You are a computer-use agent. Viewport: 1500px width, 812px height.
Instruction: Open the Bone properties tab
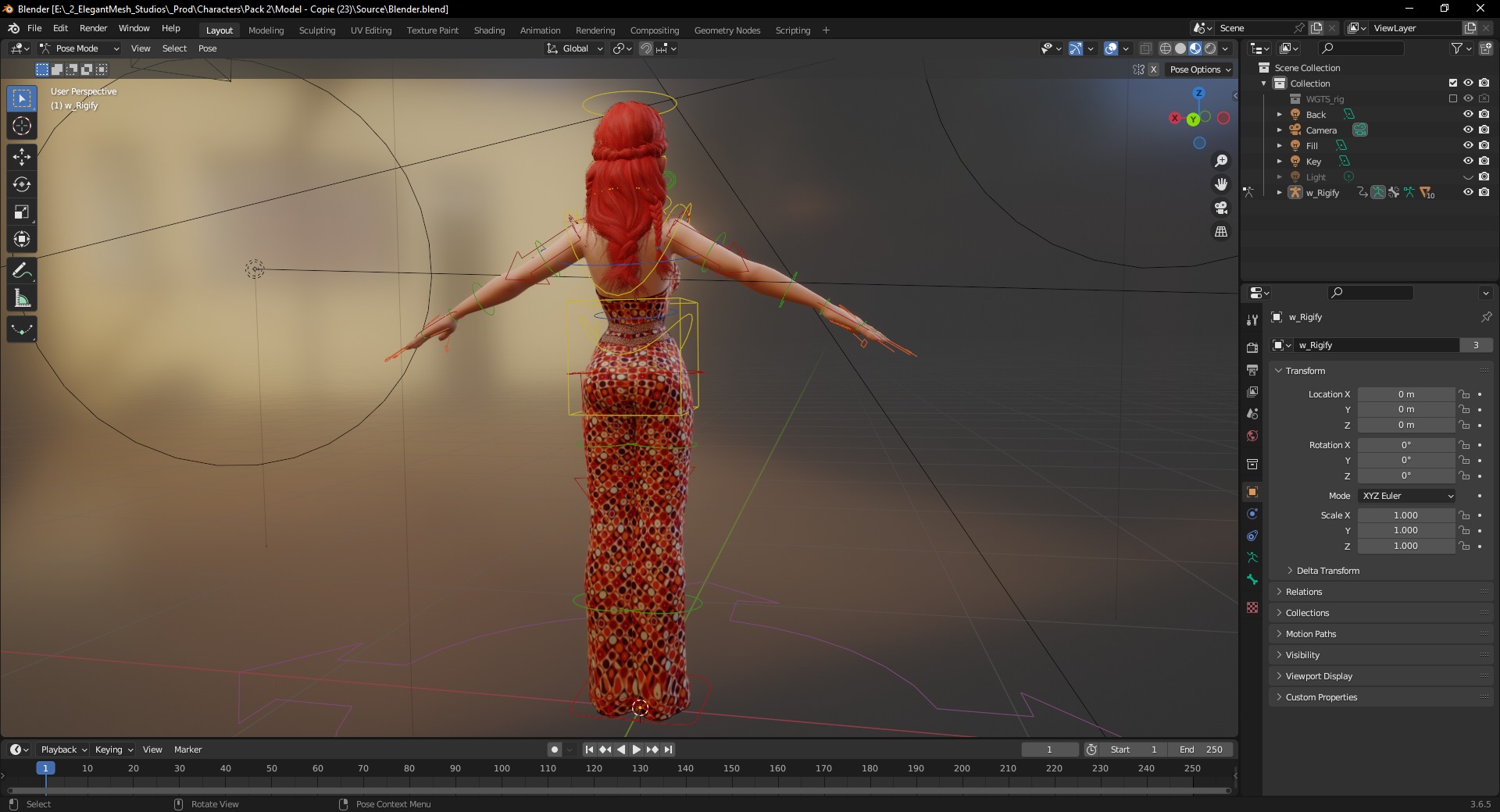click(1252, 579)
